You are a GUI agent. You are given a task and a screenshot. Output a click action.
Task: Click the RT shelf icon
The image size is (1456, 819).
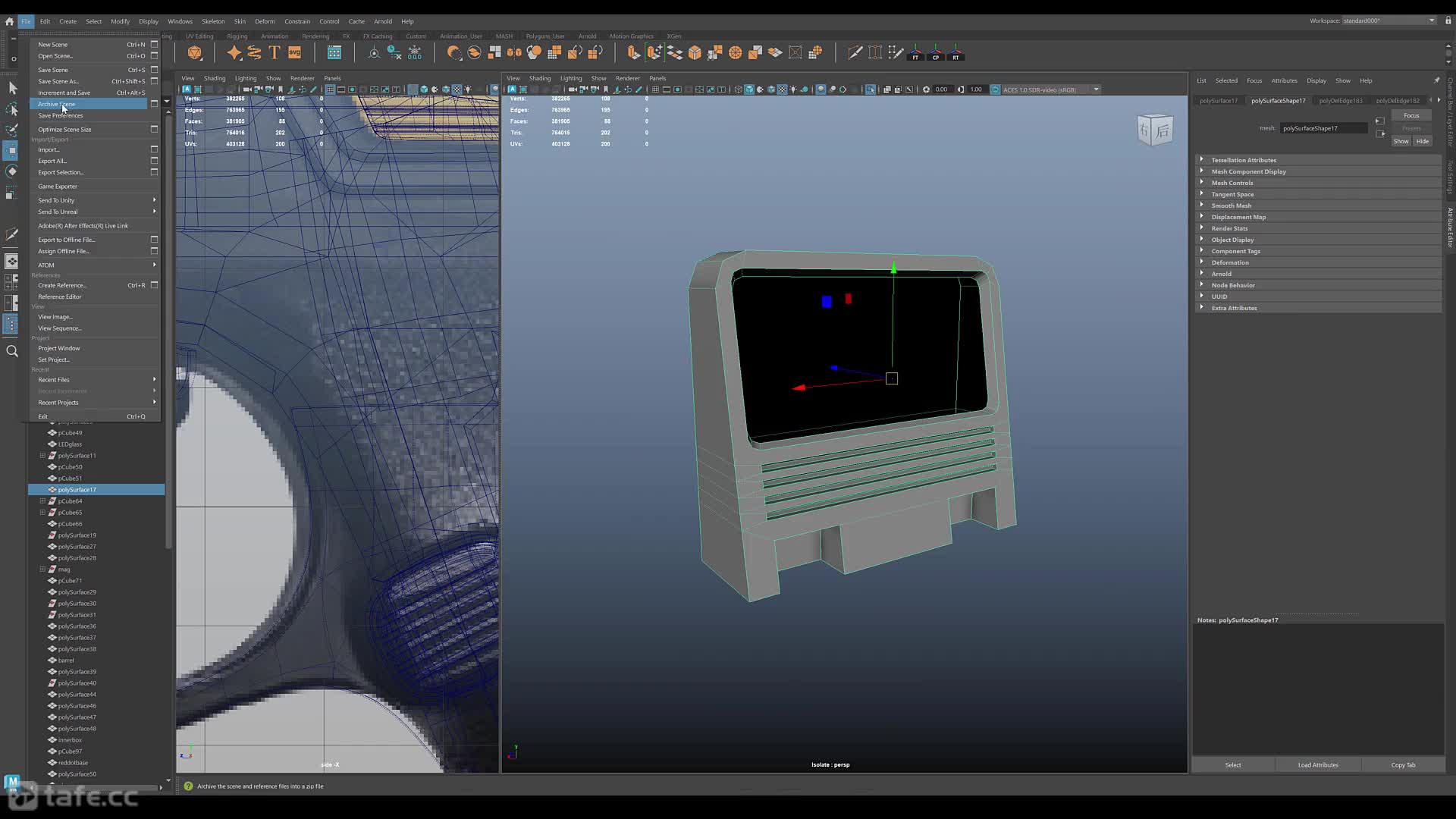(955, 52)
